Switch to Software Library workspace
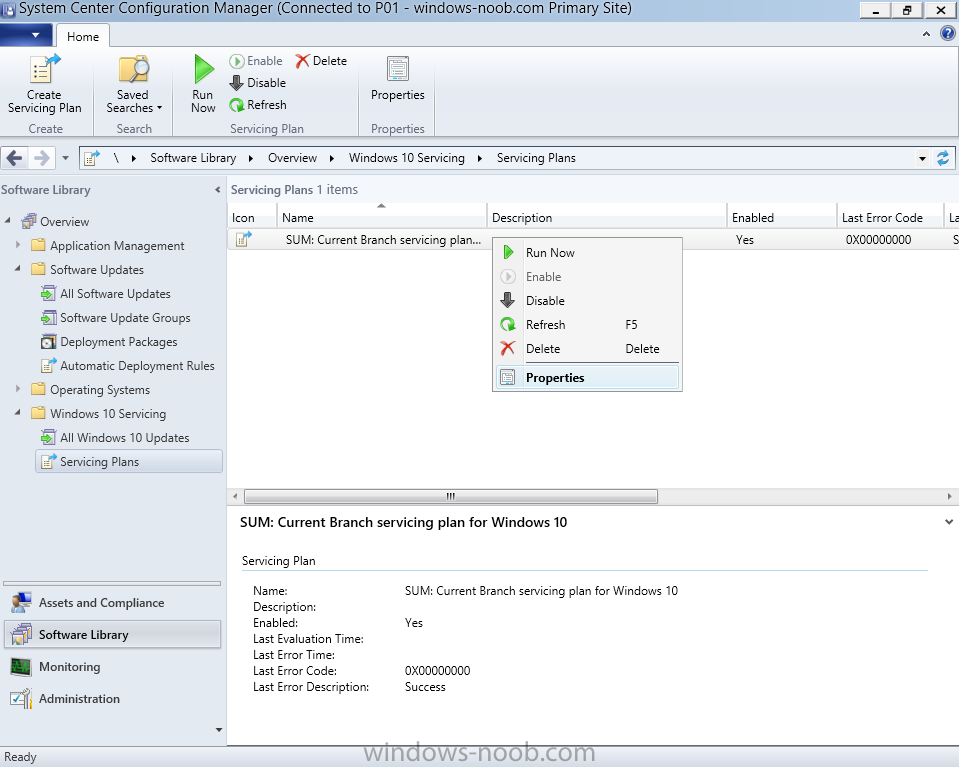Viewport: 959px width, 767px height. tap(112, 634)
